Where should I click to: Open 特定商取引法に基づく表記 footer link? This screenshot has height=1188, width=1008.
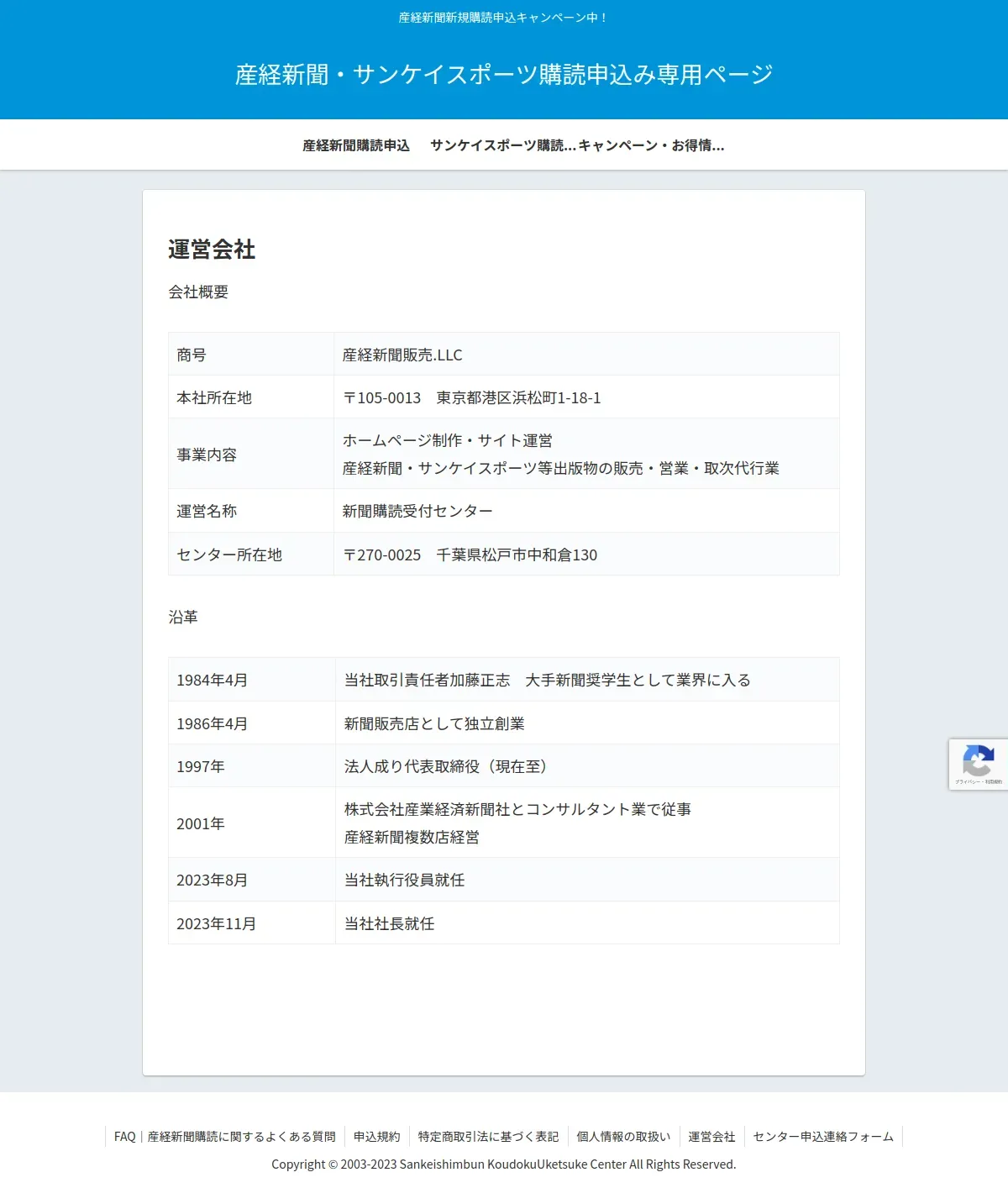point(488,1137)
